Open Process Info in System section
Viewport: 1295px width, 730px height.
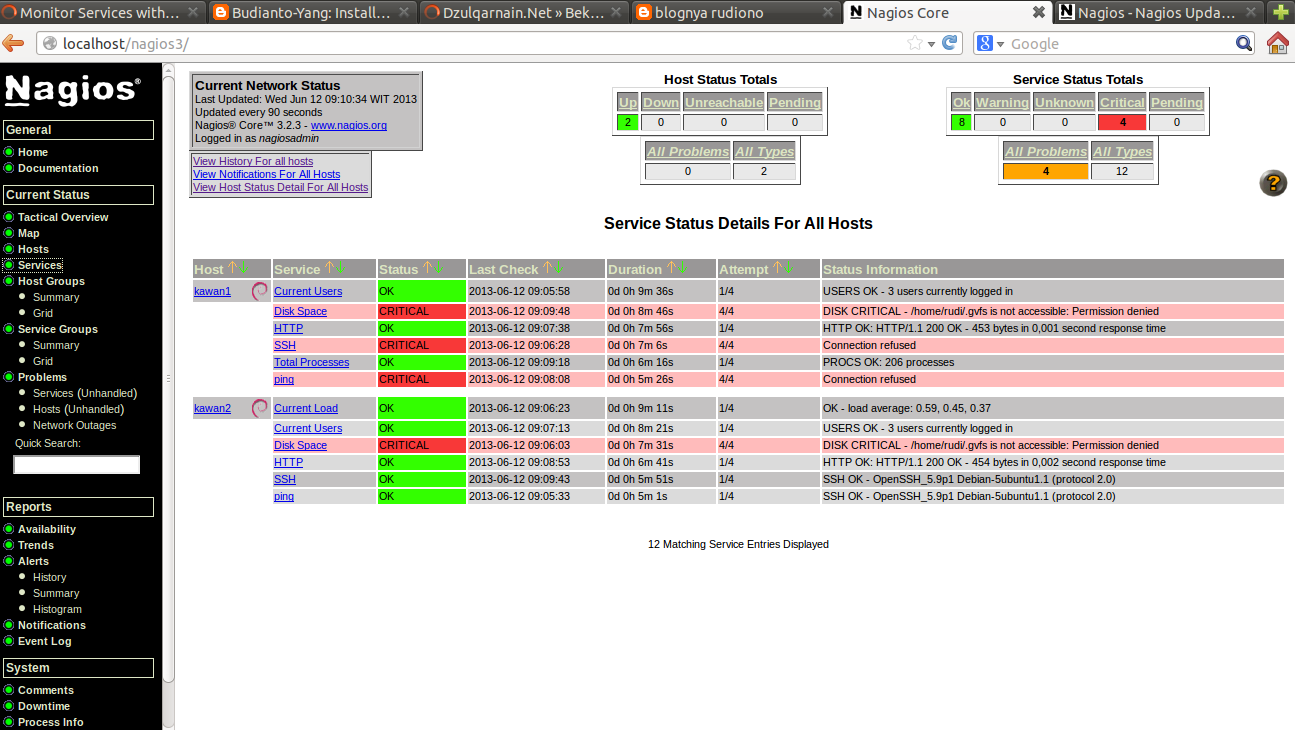(x=51, y=722)
